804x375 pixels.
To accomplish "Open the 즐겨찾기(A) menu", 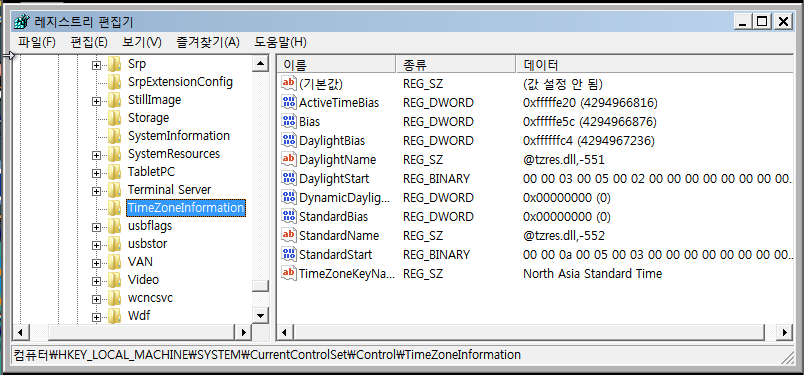I will [208, 42].
